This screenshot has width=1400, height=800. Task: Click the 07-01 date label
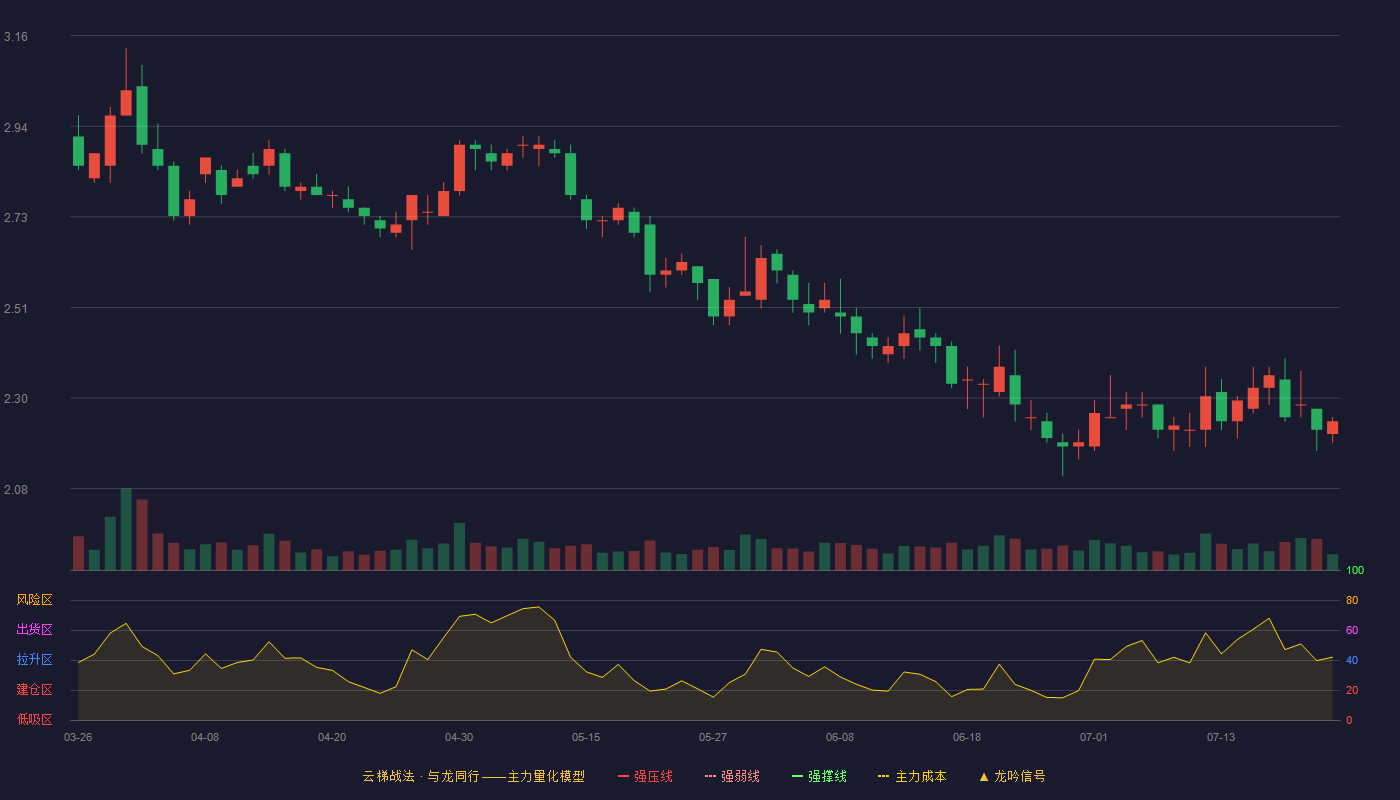click(x=1094, y=737)
